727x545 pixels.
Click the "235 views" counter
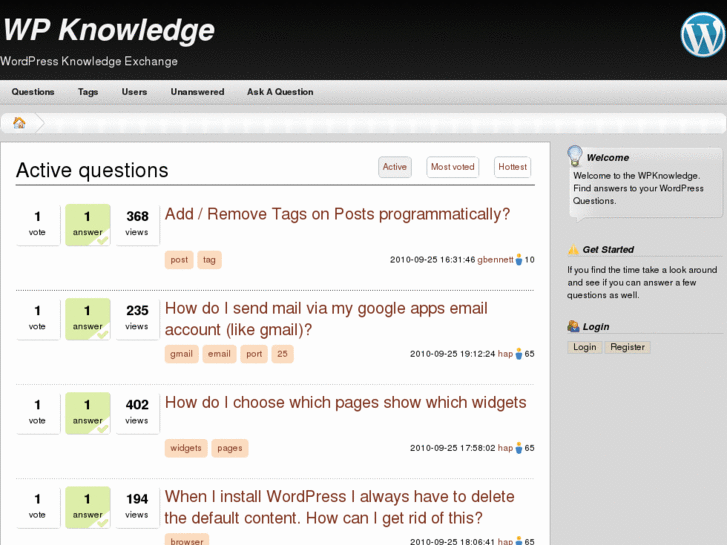[137, 319]
